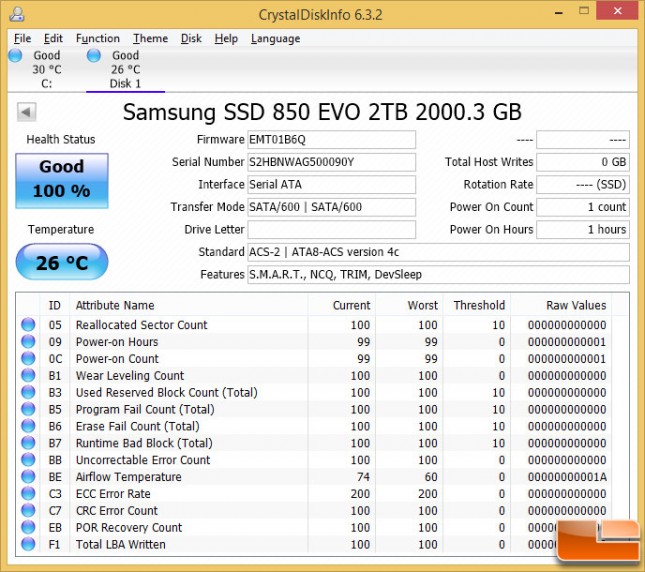Click worst value 200 in ECC row
This screenshot has height=572, width=645.
(x=428, y=493)
